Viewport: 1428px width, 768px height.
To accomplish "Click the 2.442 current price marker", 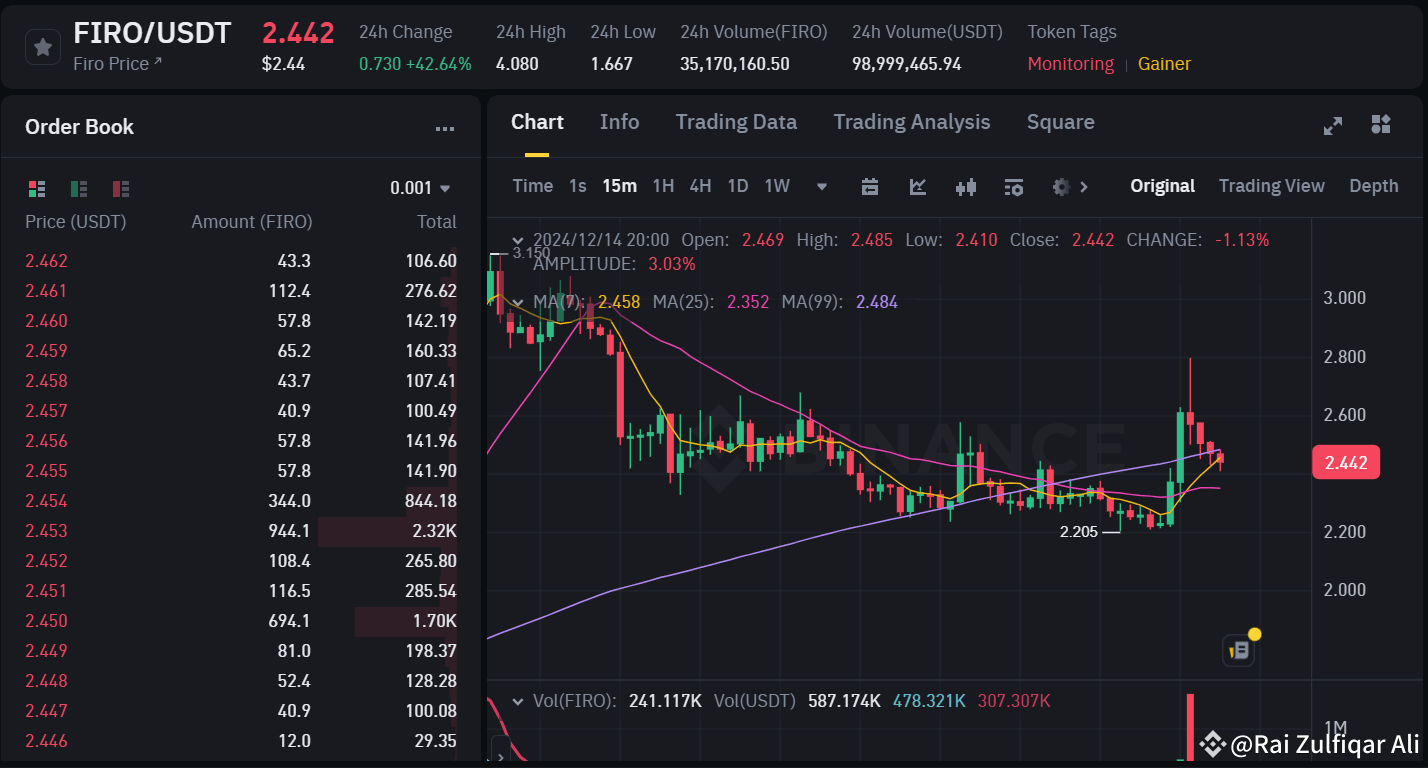I will [x=1345, y=463].
